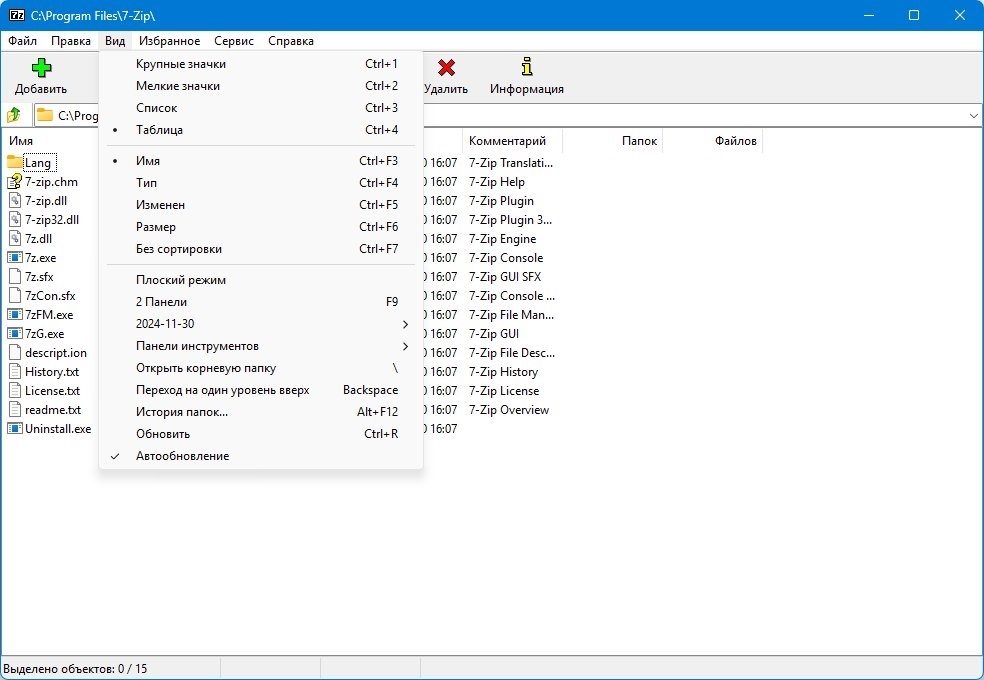Select the 7z.sfx file icon

coord(14,277)
